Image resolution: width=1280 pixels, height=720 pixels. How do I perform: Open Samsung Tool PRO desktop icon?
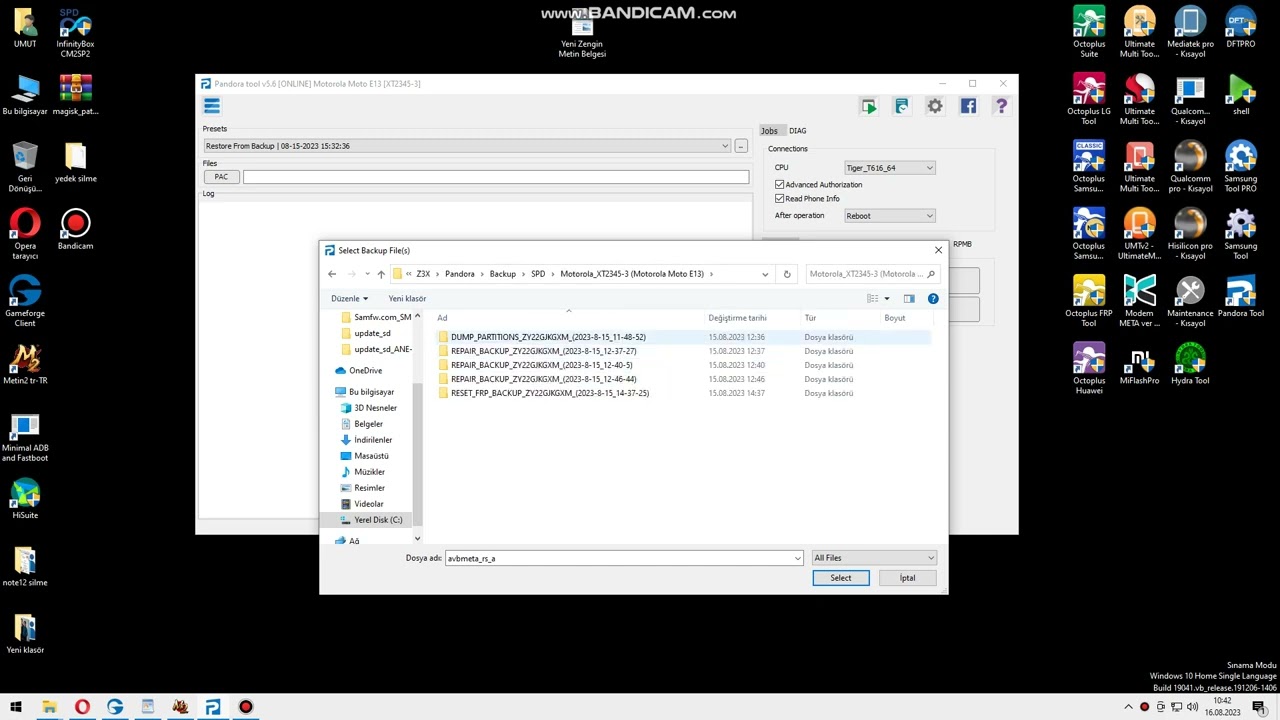click(1241, 167)
